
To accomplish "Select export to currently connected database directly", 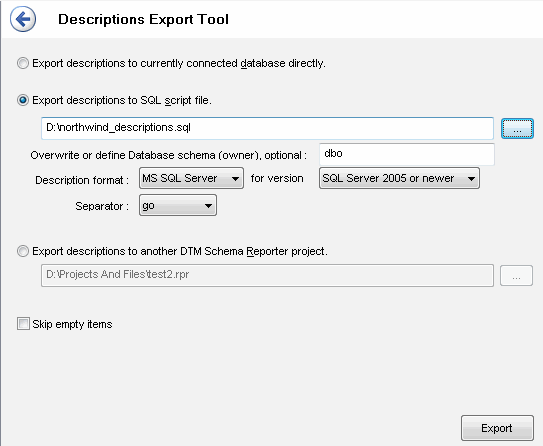I will click(23, 63).
